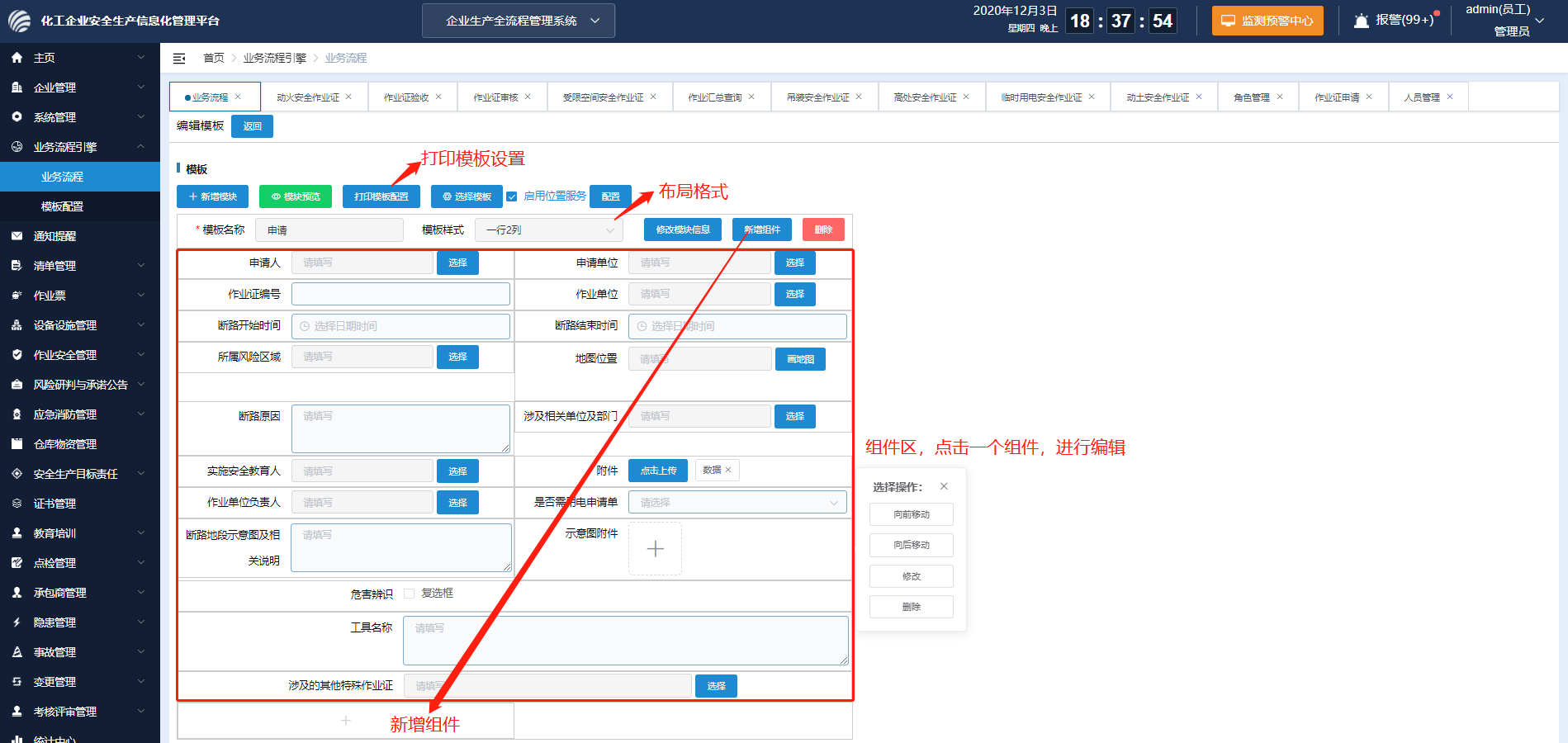
Task: Click the 安全生产目标责任 icon
Action: click(x=17, y=474)
